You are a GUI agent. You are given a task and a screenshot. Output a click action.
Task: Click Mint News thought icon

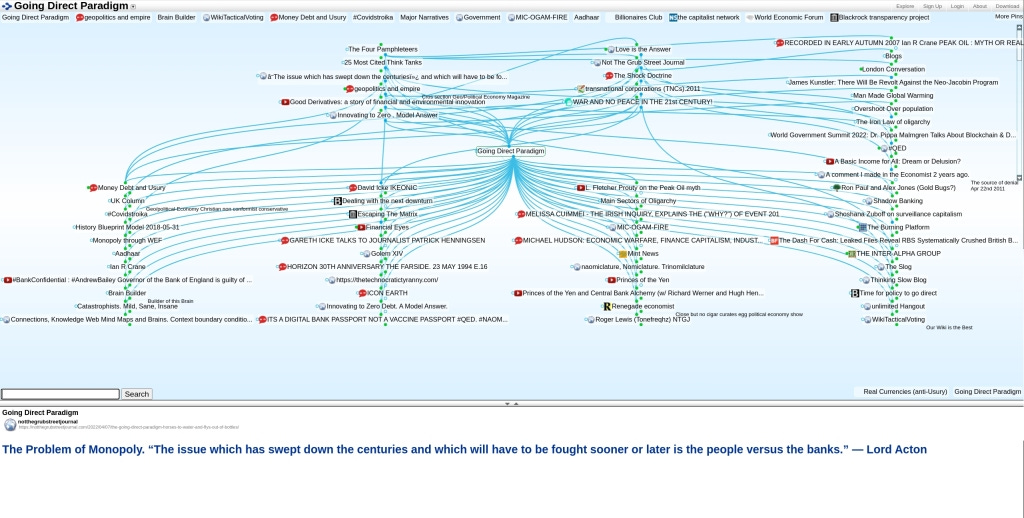click(622, 254)
